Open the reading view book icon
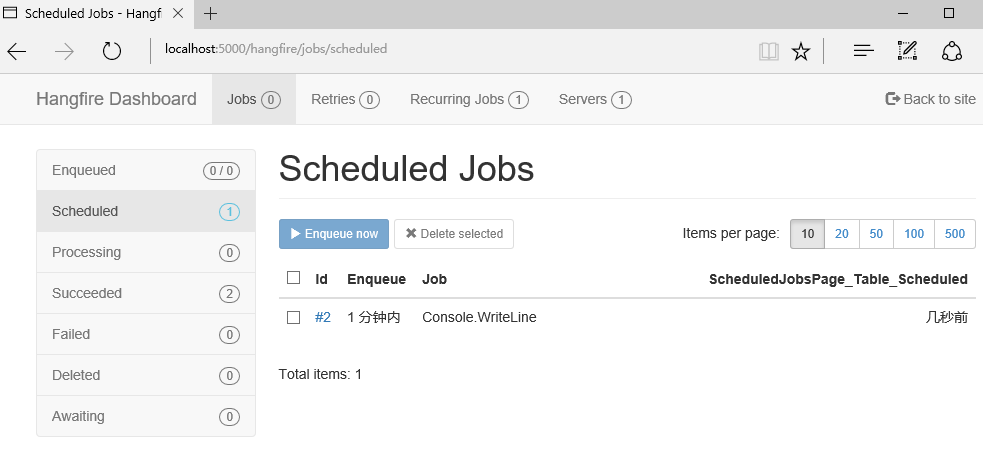Viewport: 983px width, 469px height. click(x=769, y=51)
